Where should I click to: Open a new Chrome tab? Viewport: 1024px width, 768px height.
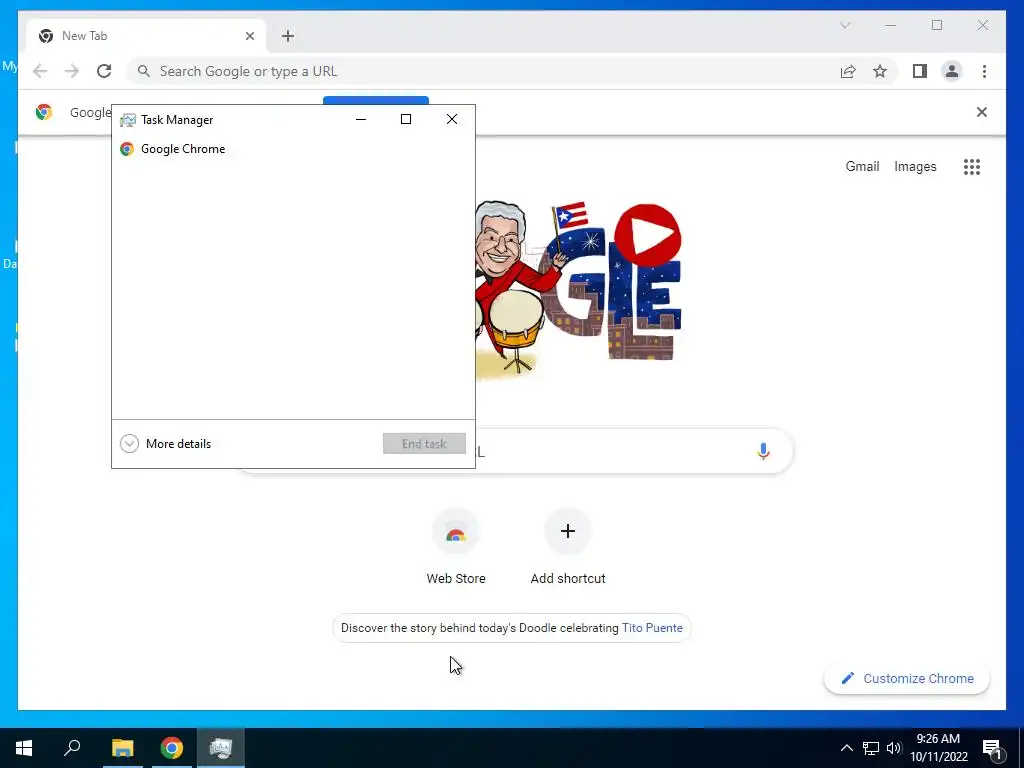(288, 36)
